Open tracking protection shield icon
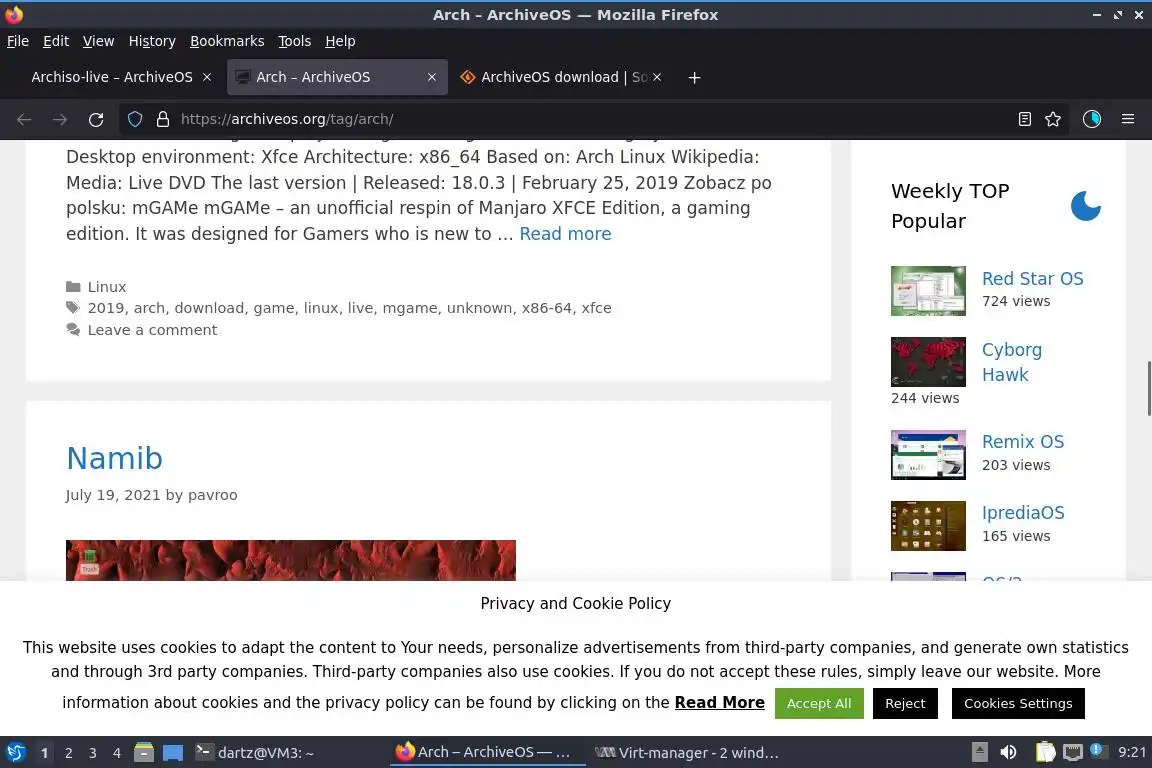The height and width of the screenshot is (768, 1152). [135, 119]
